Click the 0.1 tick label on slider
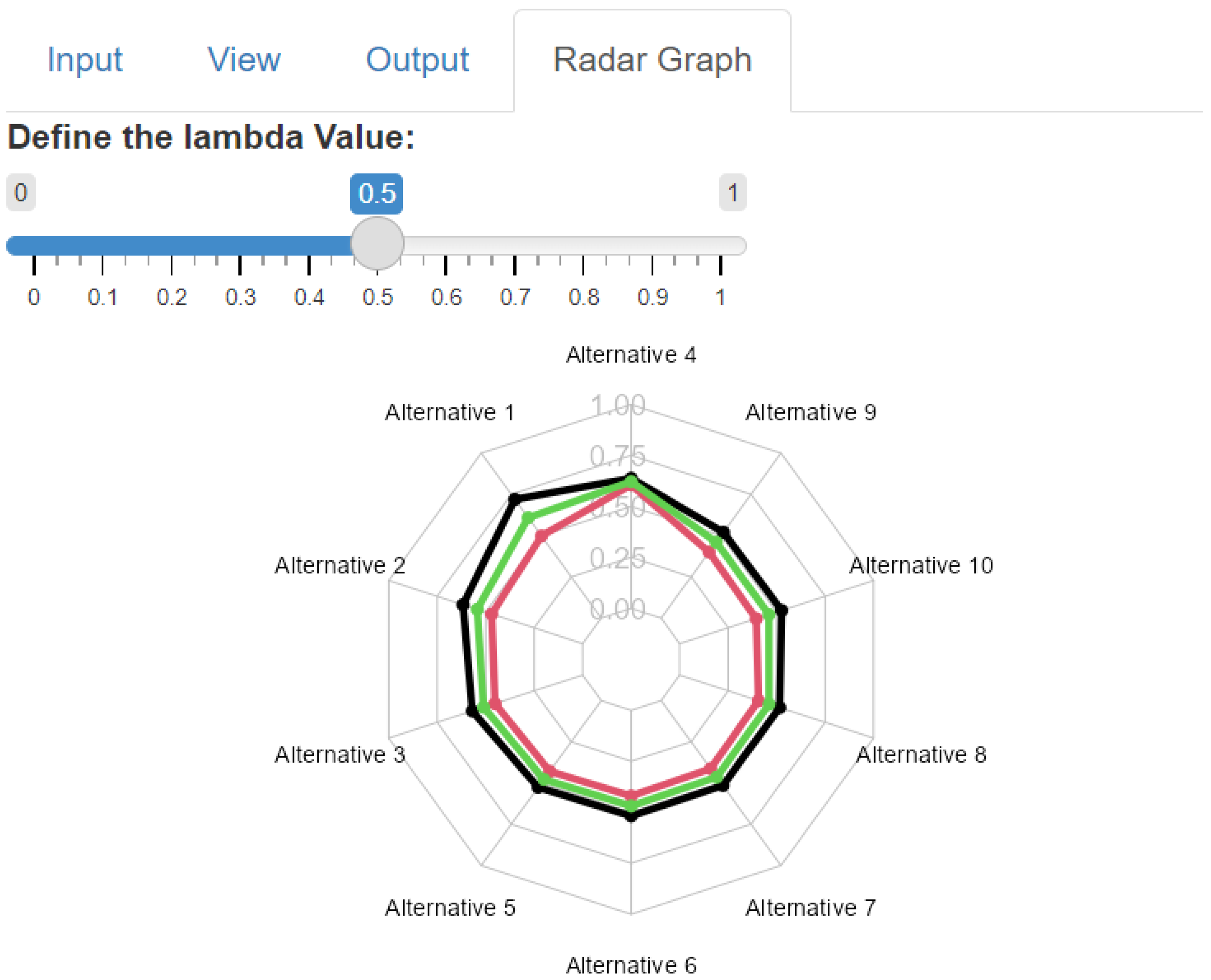1211x980 pixels. point(103,298)
